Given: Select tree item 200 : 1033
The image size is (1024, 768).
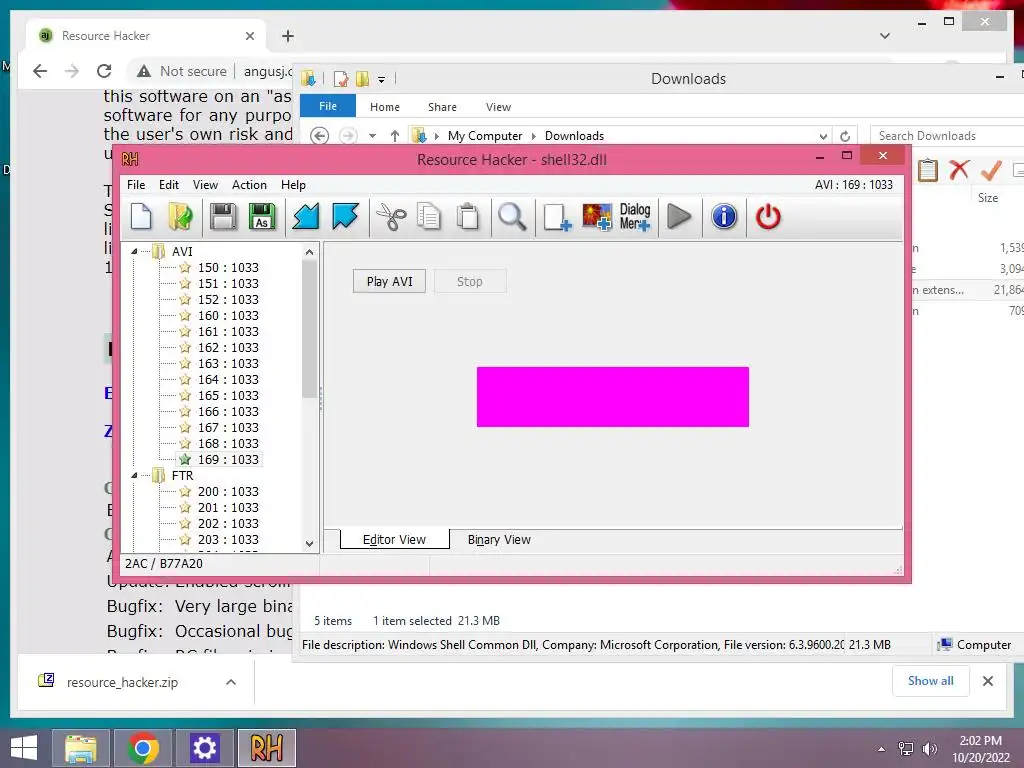Looking at the screenshot, I should coord(228,492).
